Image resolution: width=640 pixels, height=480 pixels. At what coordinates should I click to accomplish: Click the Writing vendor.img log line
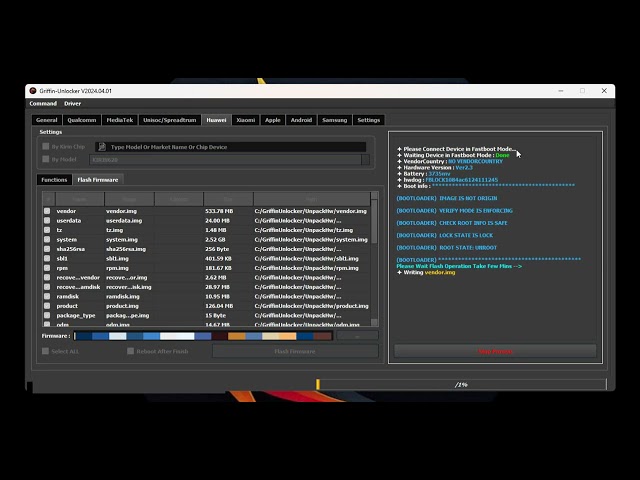(x=429, y=272)
